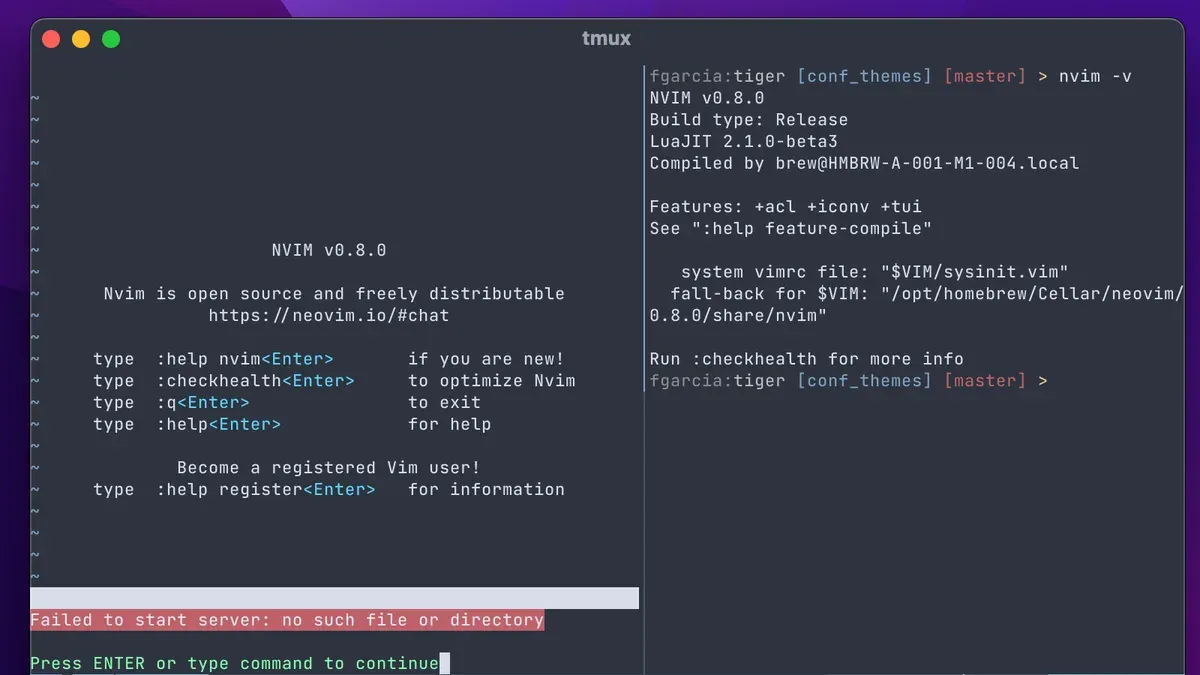Click 'Become a registered Vim user!' line
Image resolution: width=1200 pixels, height=675 pixels.
click(x=329, y=468)
